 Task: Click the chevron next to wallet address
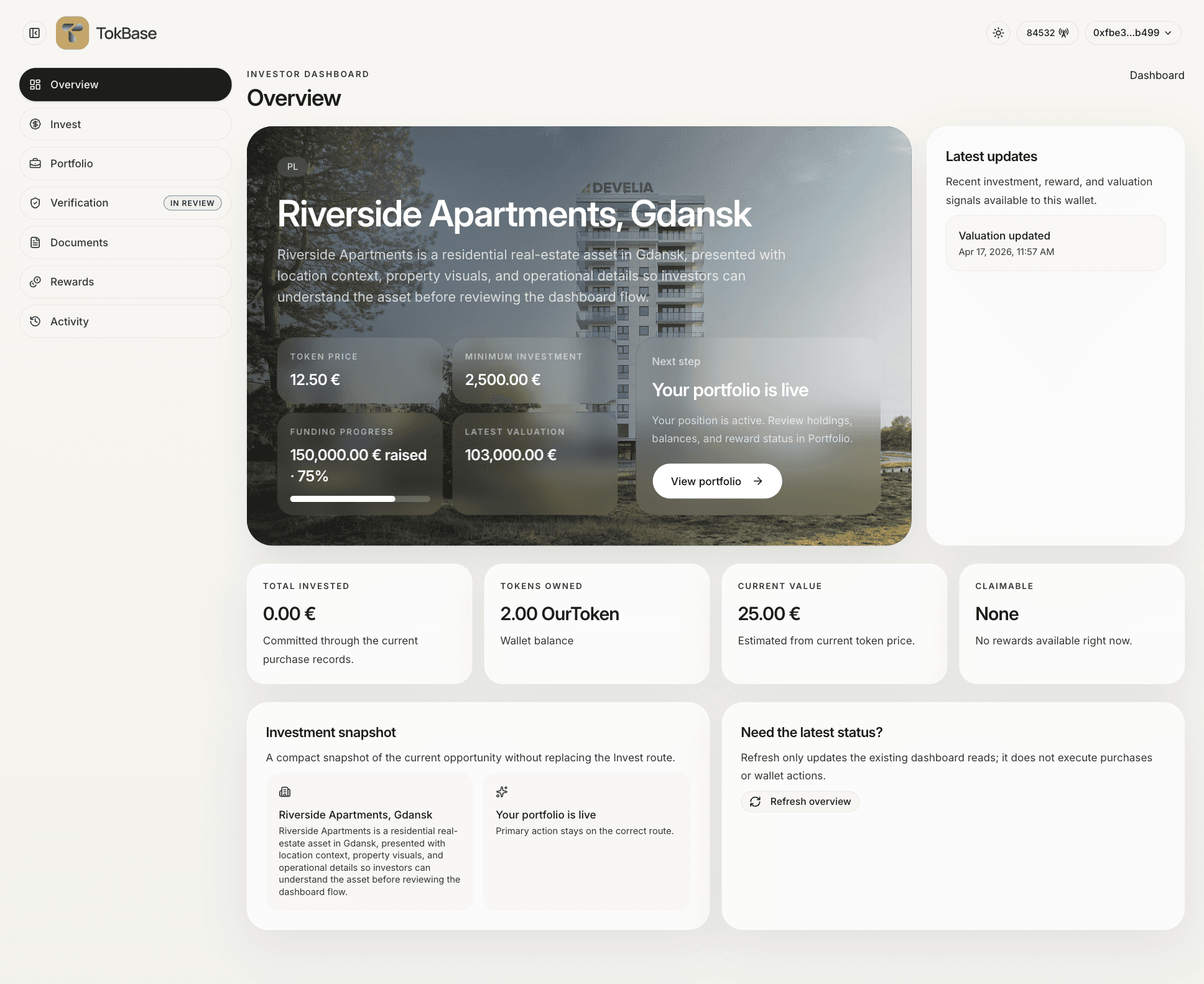(1168, 33)
